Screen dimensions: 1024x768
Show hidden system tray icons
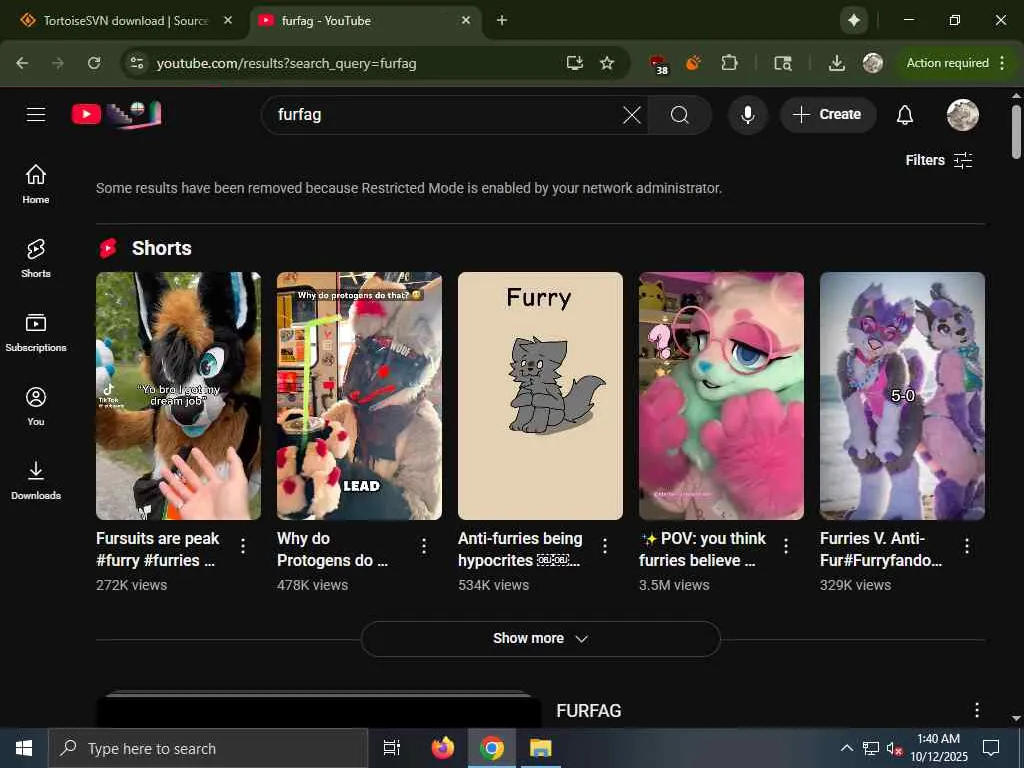(846, 748)
